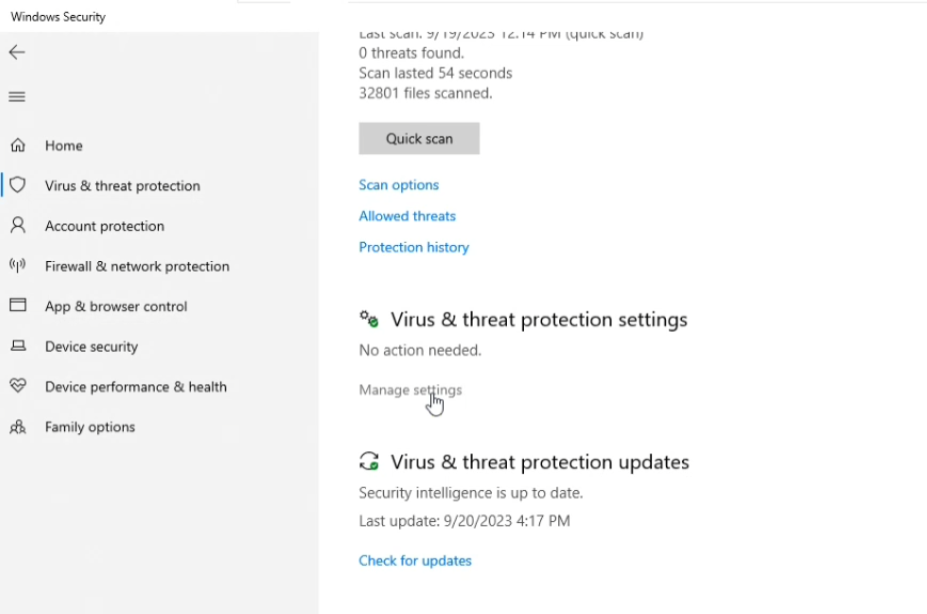Click Check for updates link
927x614 pixels.
[x=415, y=560]
